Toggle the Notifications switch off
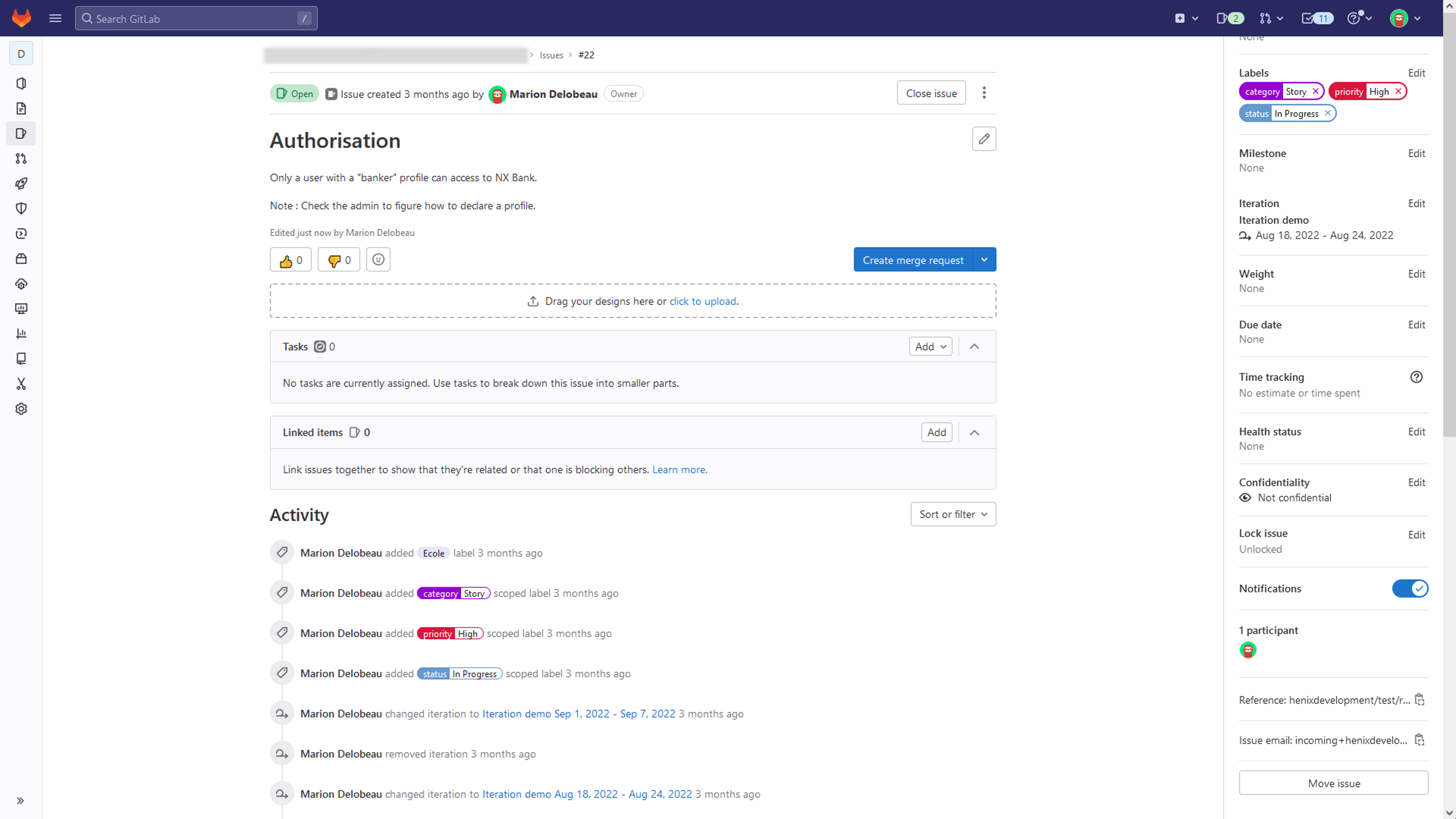The width and height of the screenshot is (1456, 819). [1410, 589]
